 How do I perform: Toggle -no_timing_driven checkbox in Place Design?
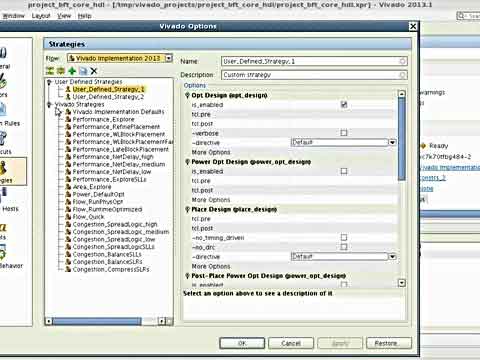[x=344, y=237]
